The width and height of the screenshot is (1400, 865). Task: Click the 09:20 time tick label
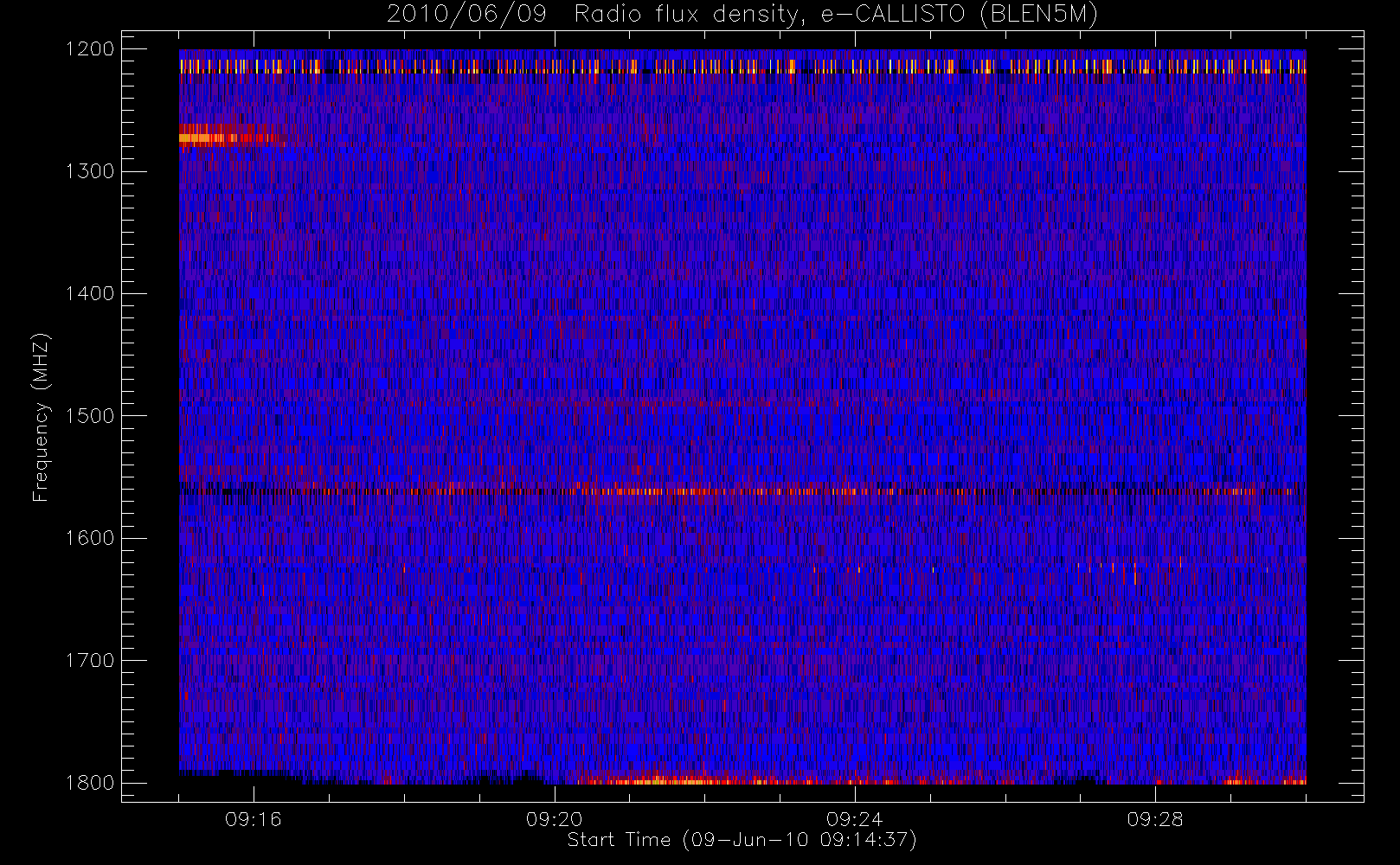click(554, 819)
